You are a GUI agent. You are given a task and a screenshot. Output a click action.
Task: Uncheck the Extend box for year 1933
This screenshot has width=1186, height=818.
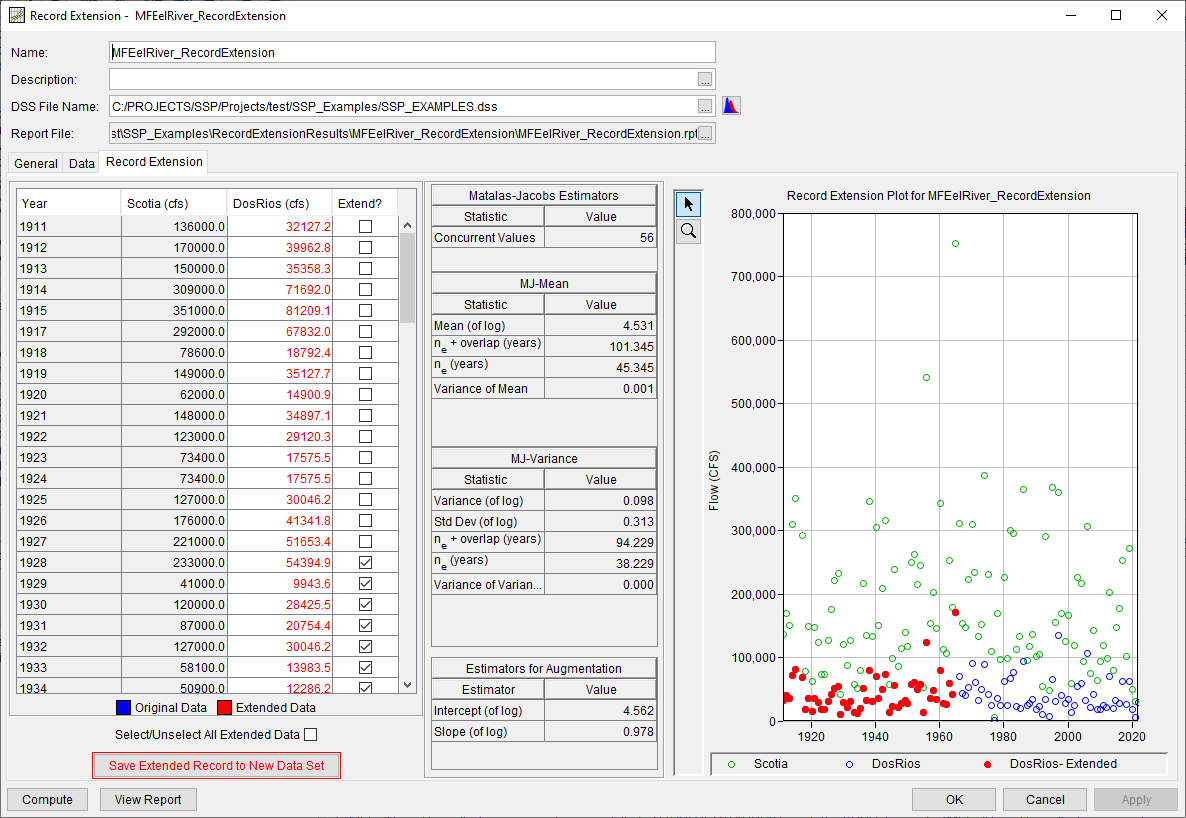(365, 667)
